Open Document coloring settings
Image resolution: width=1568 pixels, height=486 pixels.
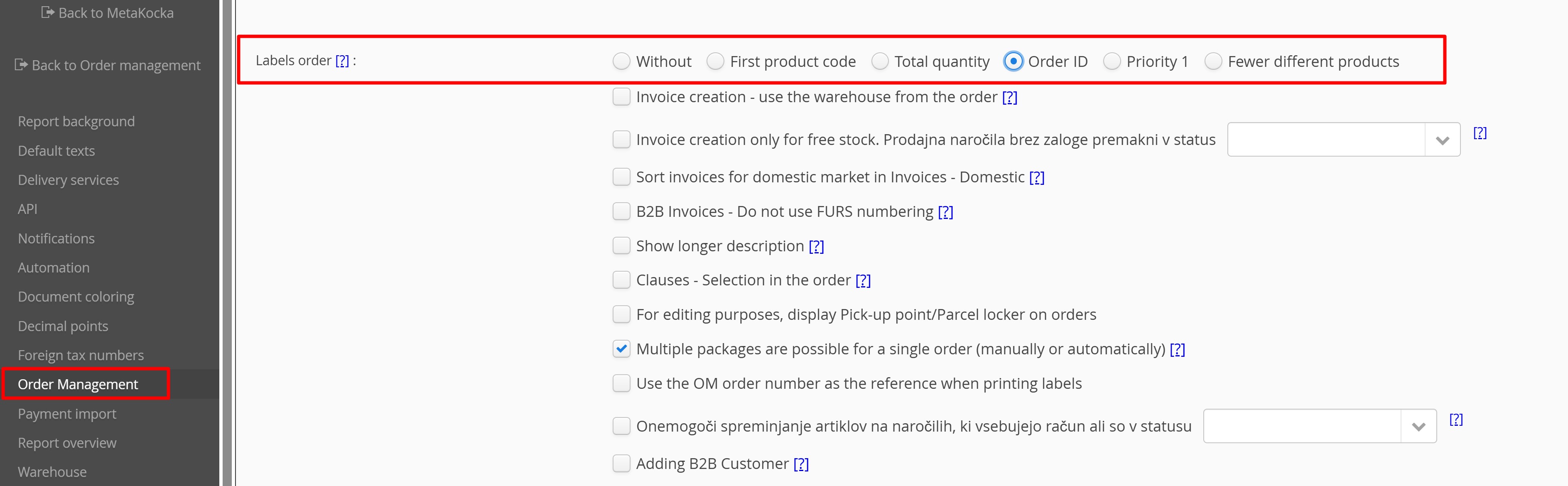tap(76, 297)
